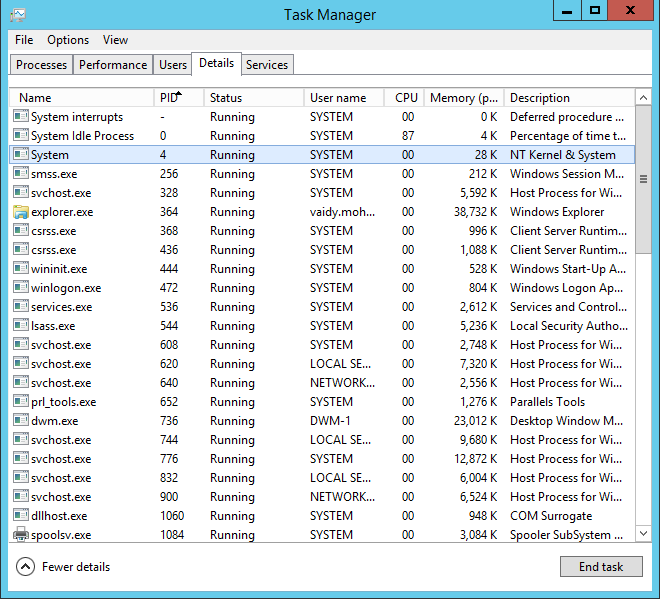Collapse view with Fewer details chevron

tap(26, 567)
